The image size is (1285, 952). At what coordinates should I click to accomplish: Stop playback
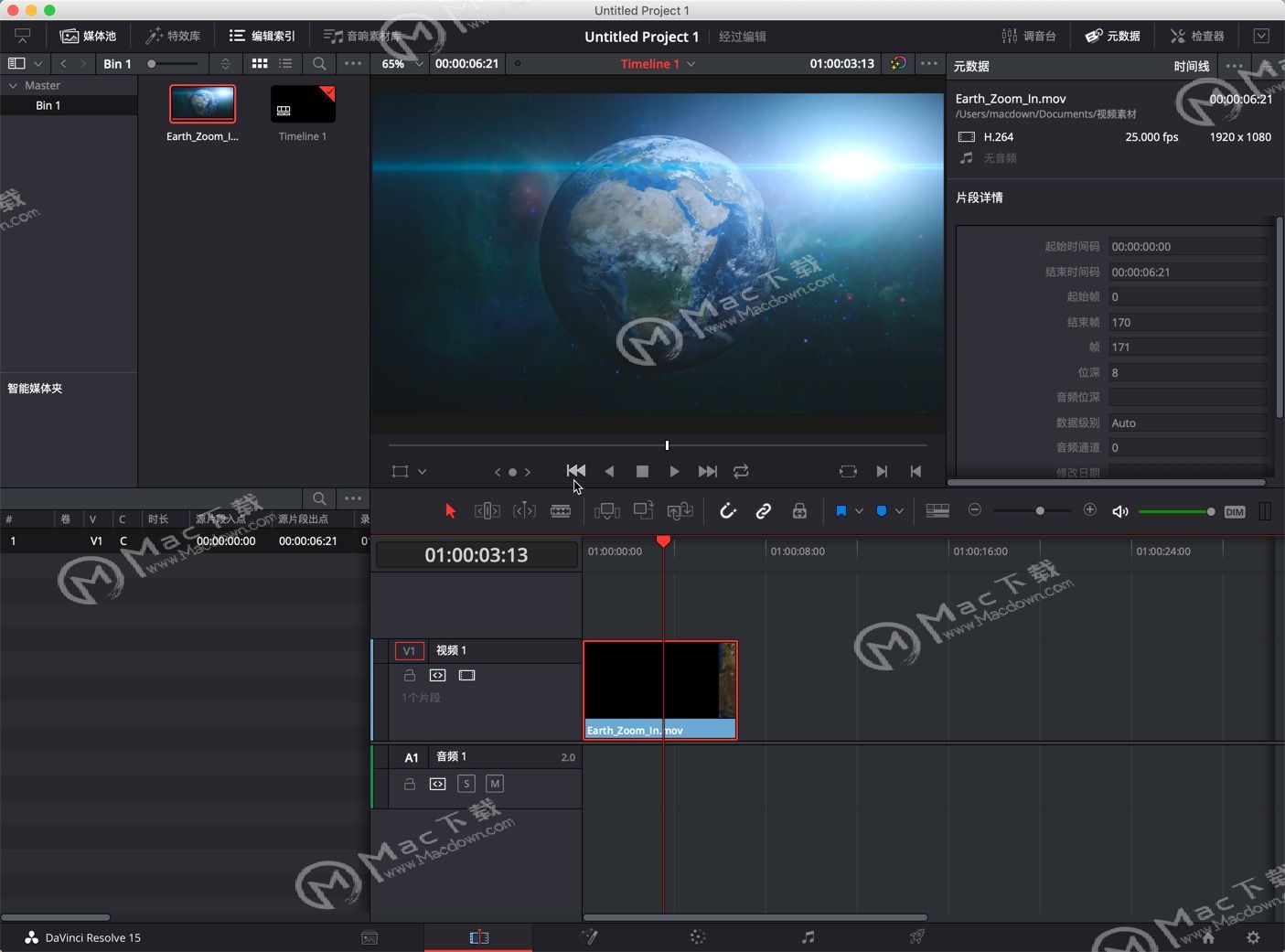(642, 471)
